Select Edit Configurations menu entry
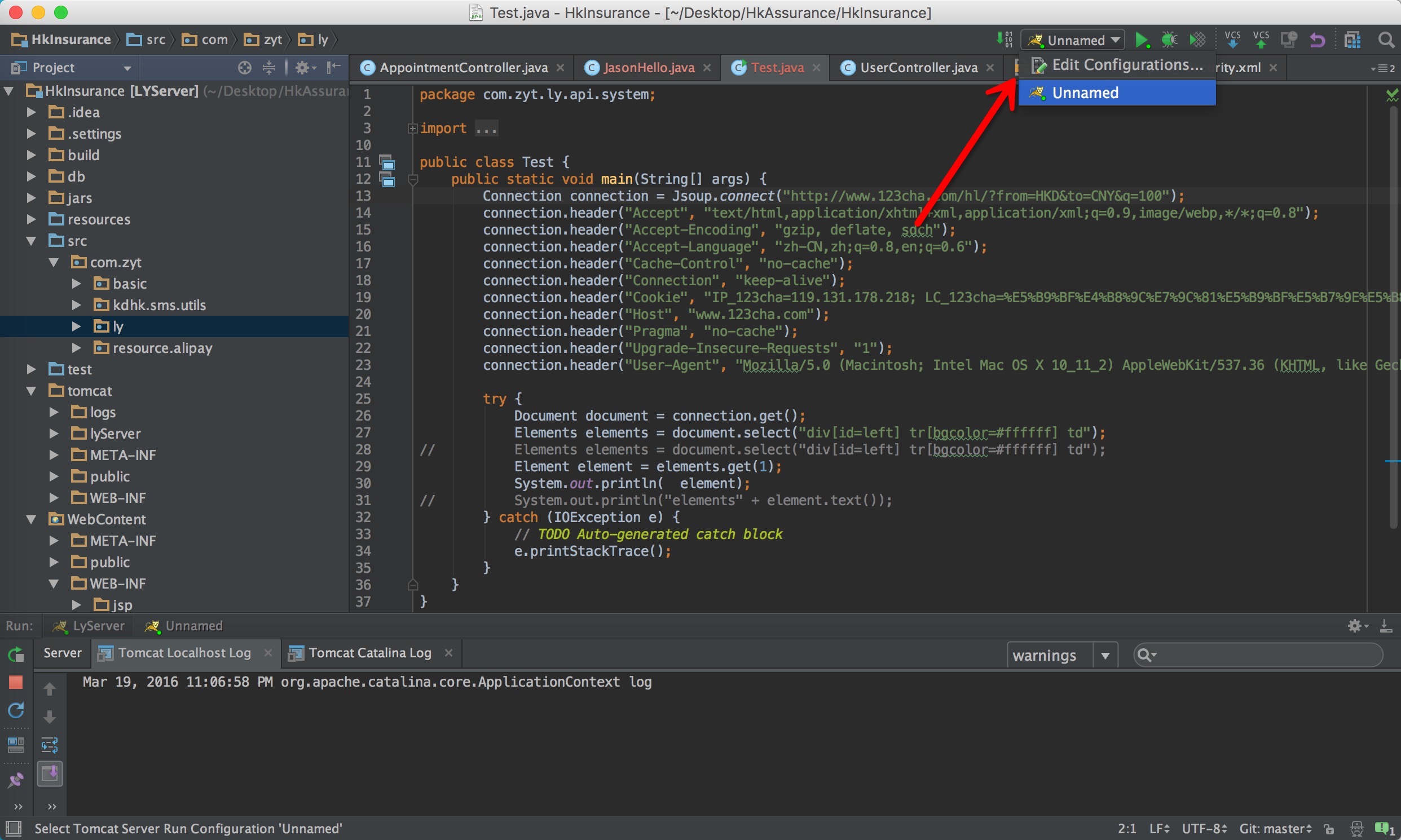The width and height of the screenshot is (1401, 840). point(1117,65)
